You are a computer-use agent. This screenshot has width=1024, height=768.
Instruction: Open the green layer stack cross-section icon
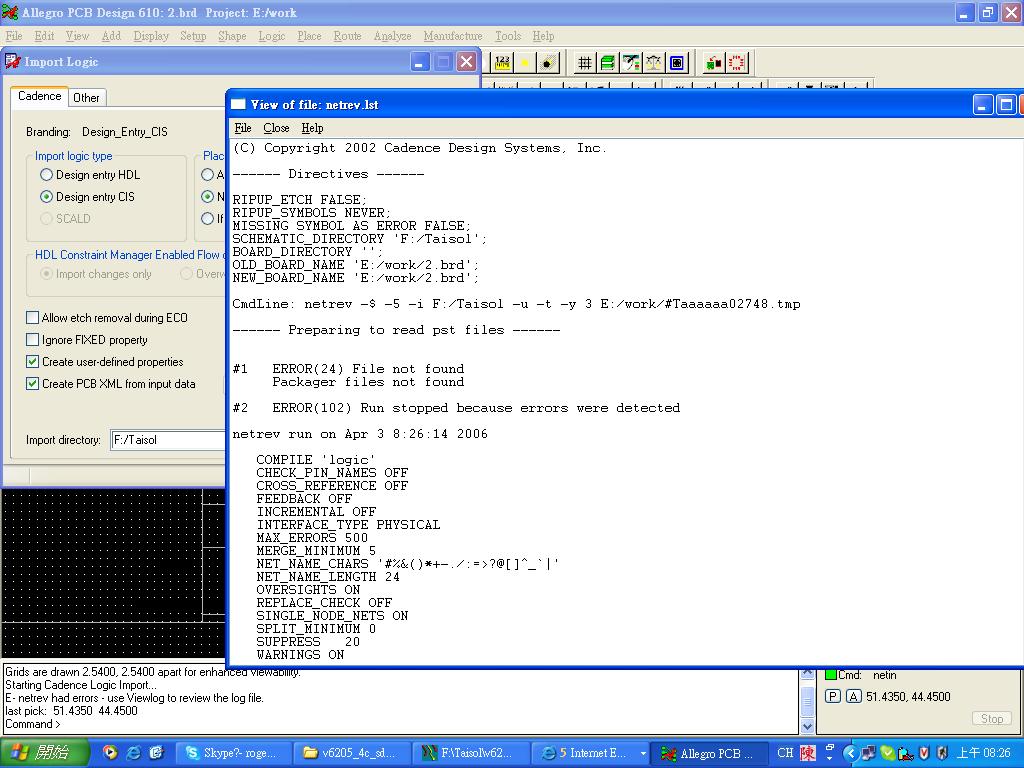tap(608, 63)
